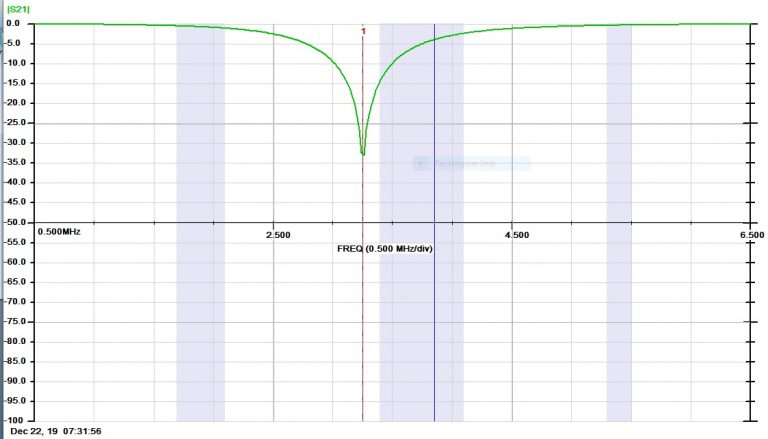
Task: Click the |S21| trace label
Action: pos(17,10)
